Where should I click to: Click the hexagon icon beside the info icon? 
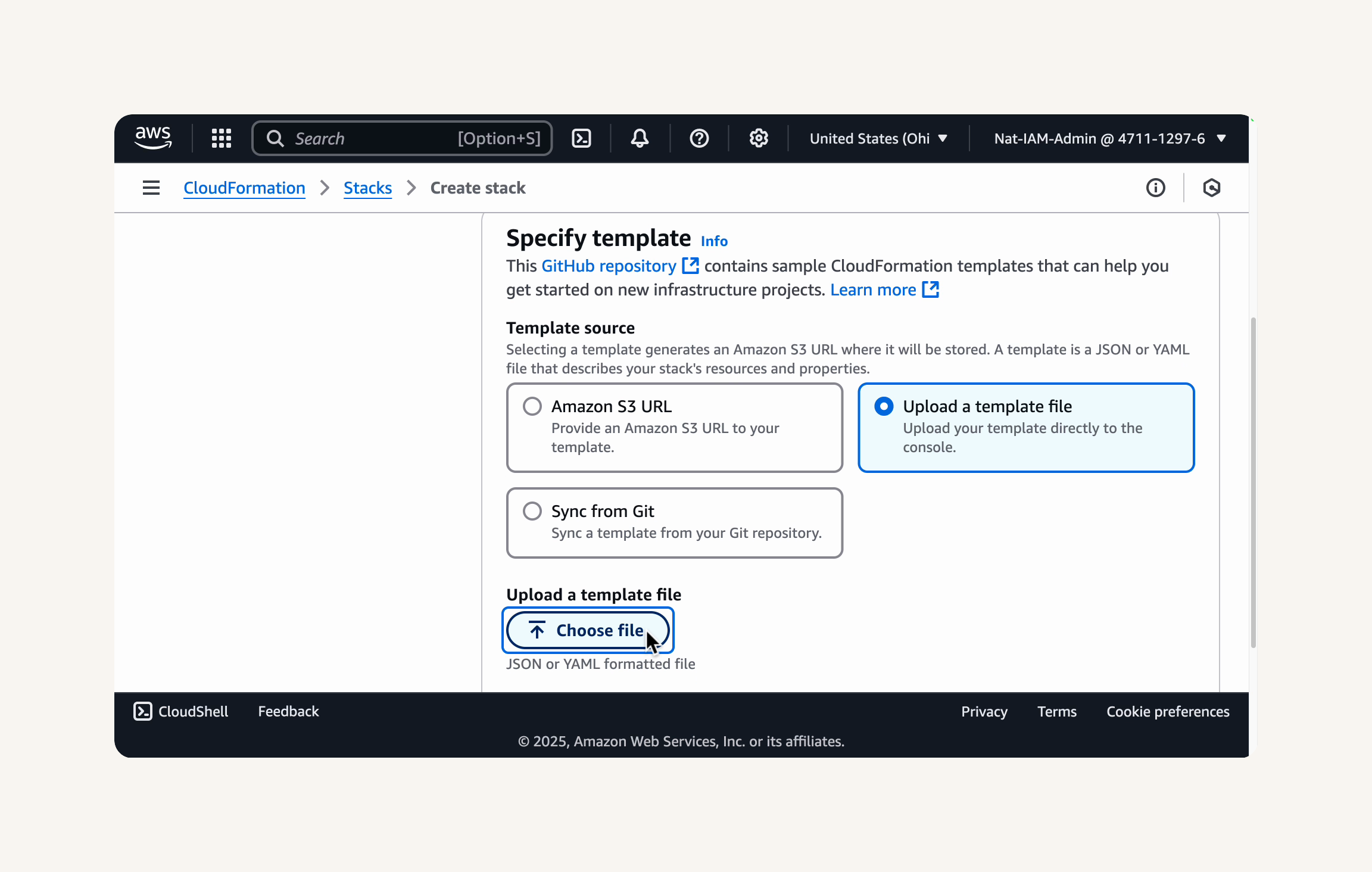(x=1212, y=188)
